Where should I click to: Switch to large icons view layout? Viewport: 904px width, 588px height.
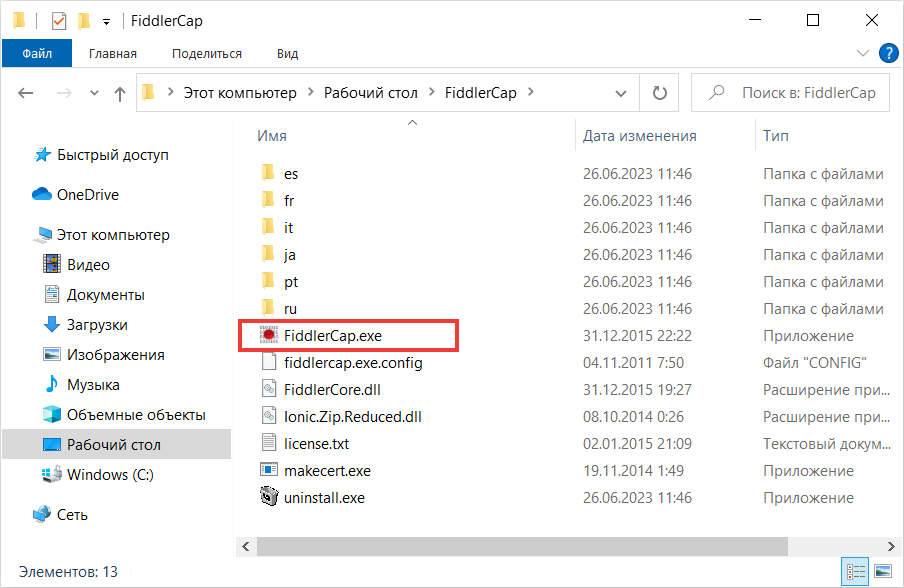[883, 571]
